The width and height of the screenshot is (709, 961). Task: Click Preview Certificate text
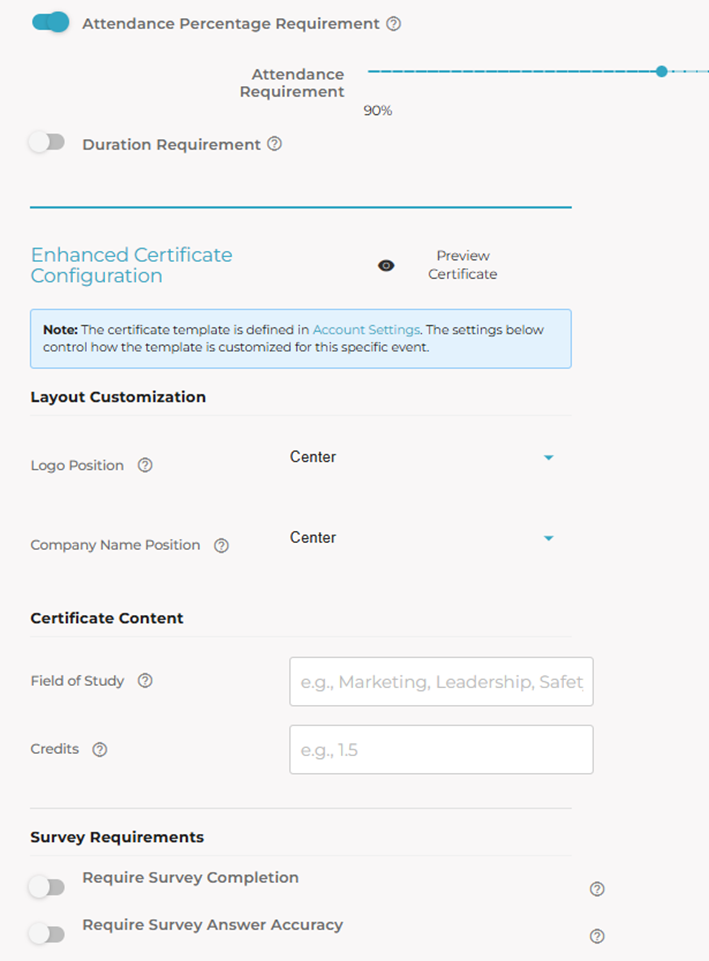[462, 265]
